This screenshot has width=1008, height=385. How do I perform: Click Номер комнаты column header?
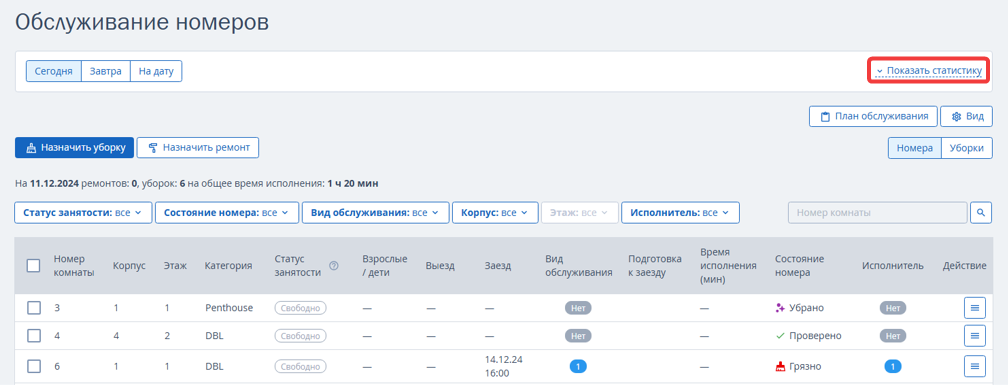tap(74, 265)
